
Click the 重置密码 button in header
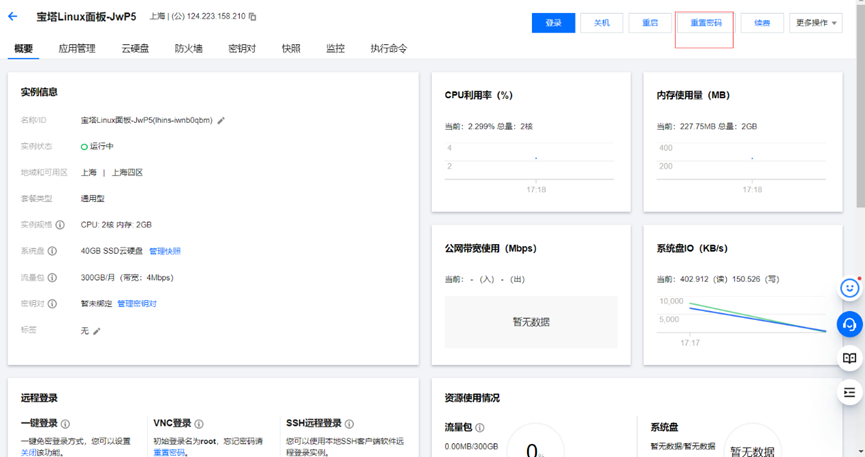(706, 23)
